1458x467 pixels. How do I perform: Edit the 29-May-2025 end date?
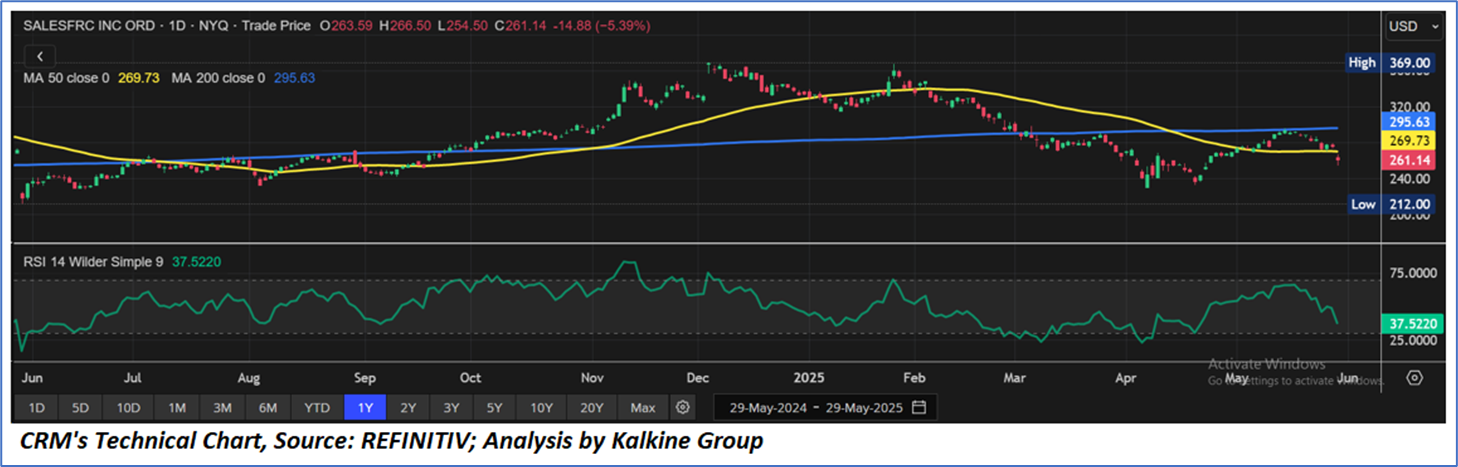[x=865, y=408]
